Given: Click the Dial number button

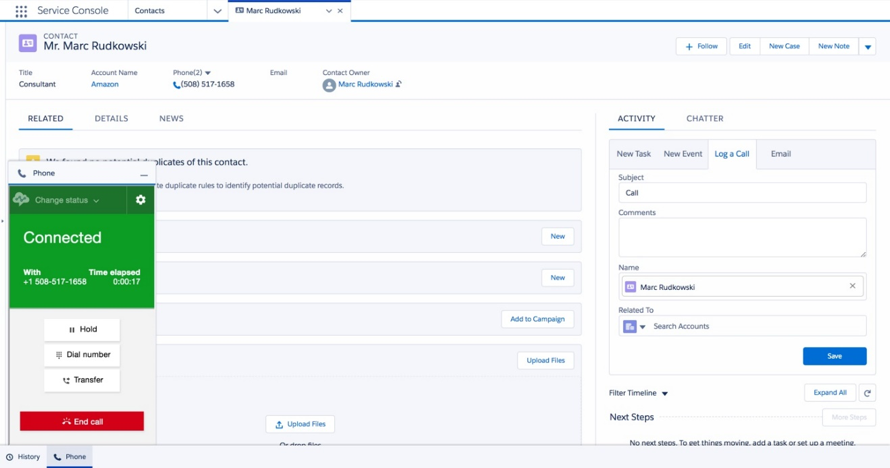Looking at the screenshot, I should coord(82,355).
